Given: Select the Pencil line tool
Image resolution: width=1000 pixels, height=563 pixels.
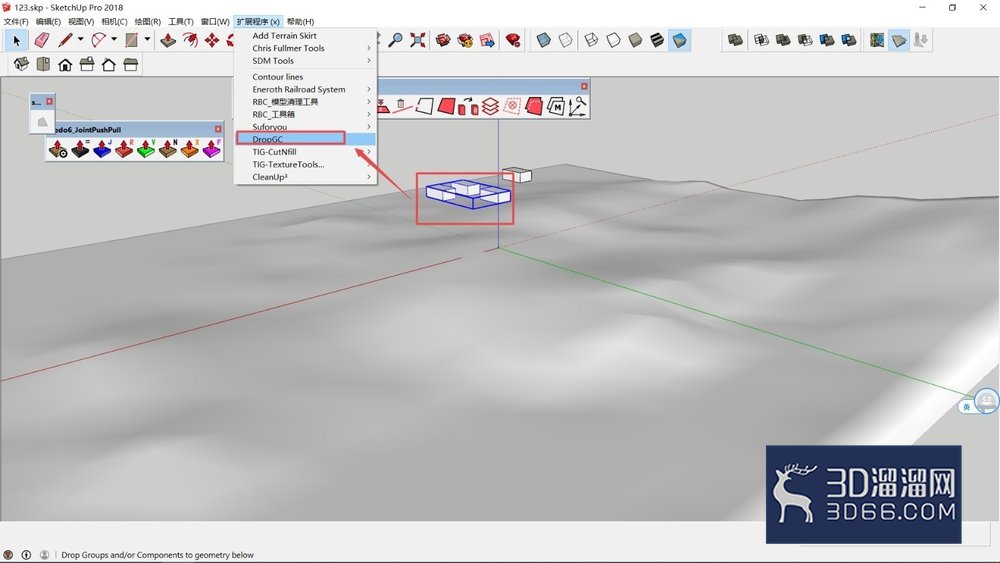Looking at the screenshot, I should [65, 40].
